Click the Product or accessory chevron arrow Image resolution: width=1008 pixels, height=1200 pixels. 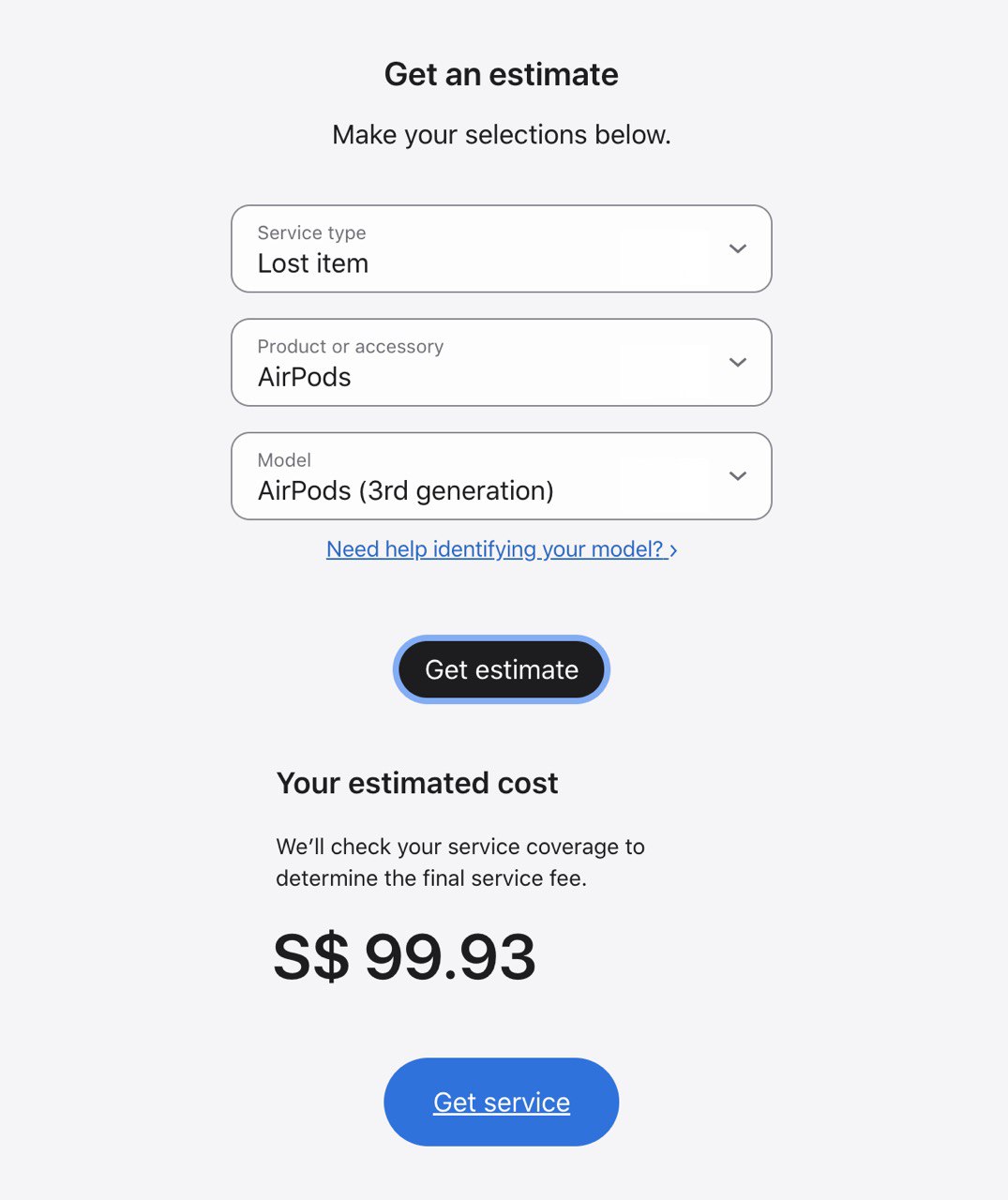point(738,362)
